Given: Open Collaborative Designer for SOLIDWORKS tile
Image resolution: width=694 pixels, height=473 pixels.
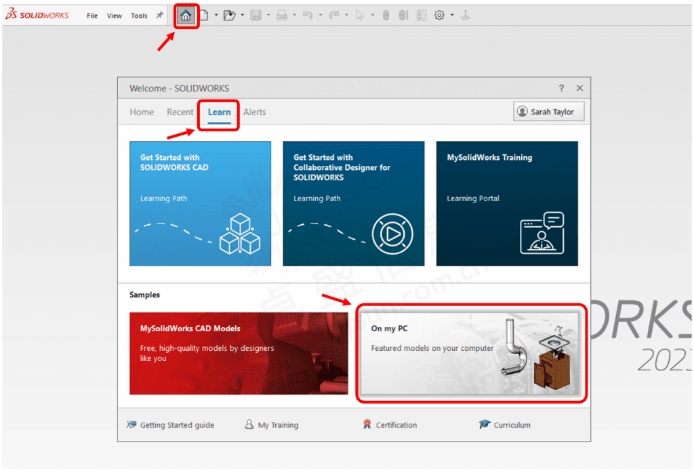Looking at the screenshot, I should (354, 204).
